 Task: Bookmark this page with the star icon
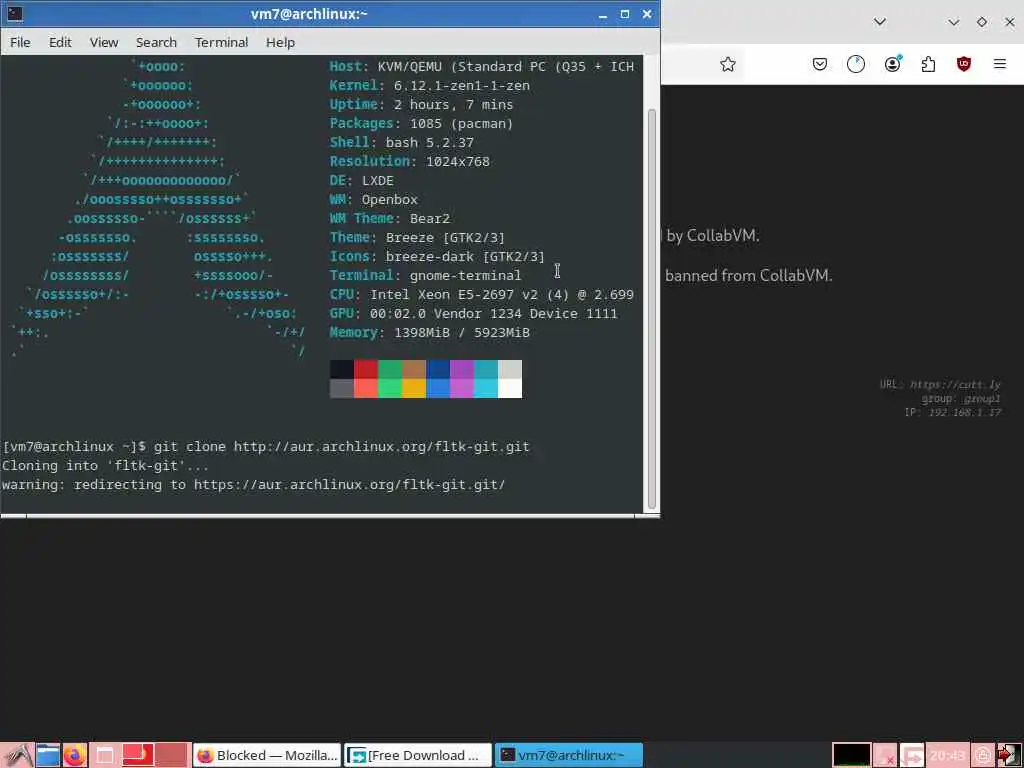click(728, 64)
